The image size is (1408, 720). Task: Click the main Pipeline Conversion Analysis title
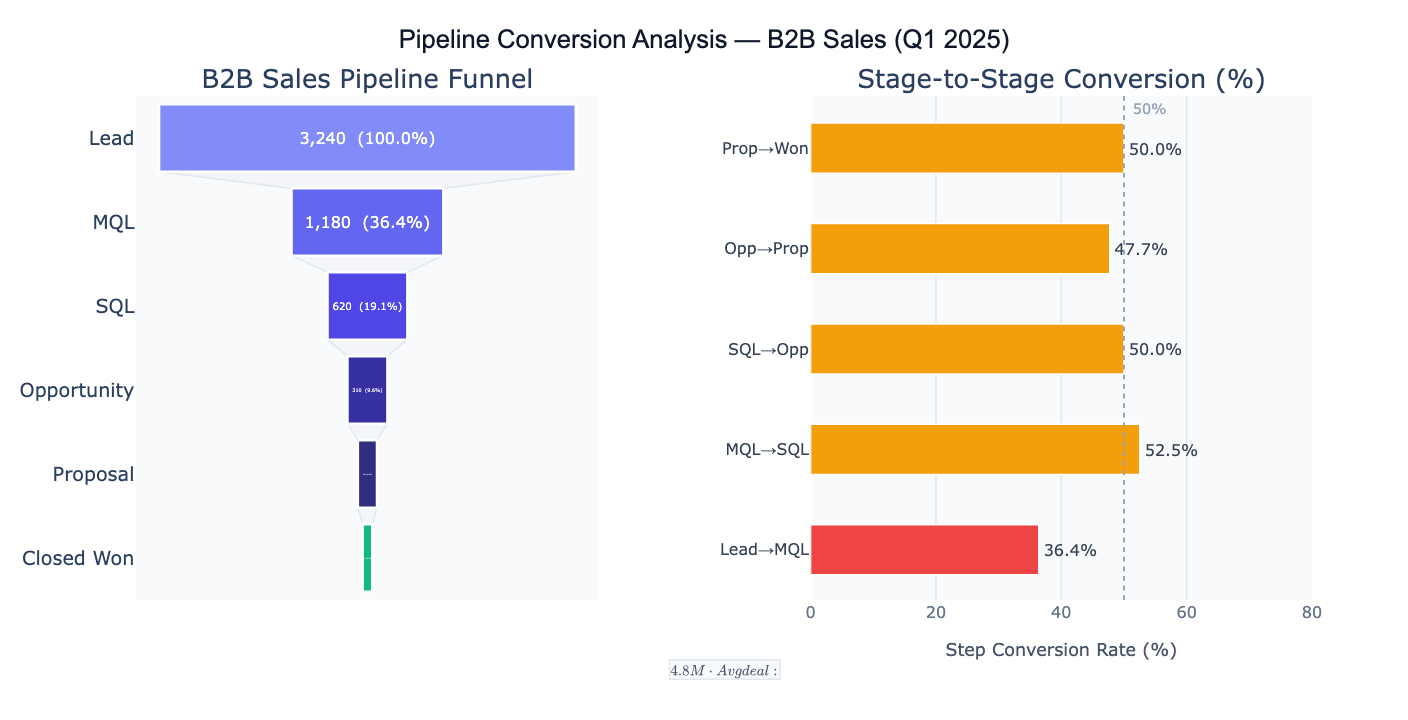(704, 40)
